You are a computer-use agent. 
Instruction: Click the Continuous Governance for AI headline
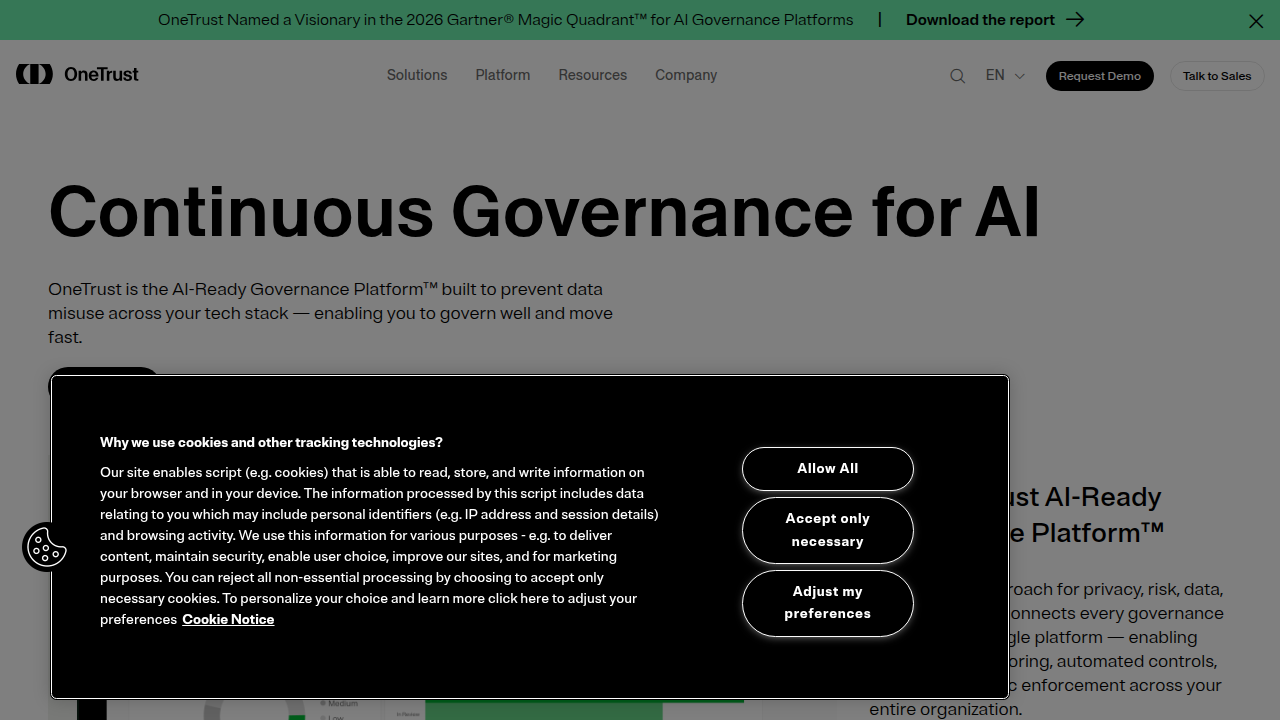pos(544,211)
